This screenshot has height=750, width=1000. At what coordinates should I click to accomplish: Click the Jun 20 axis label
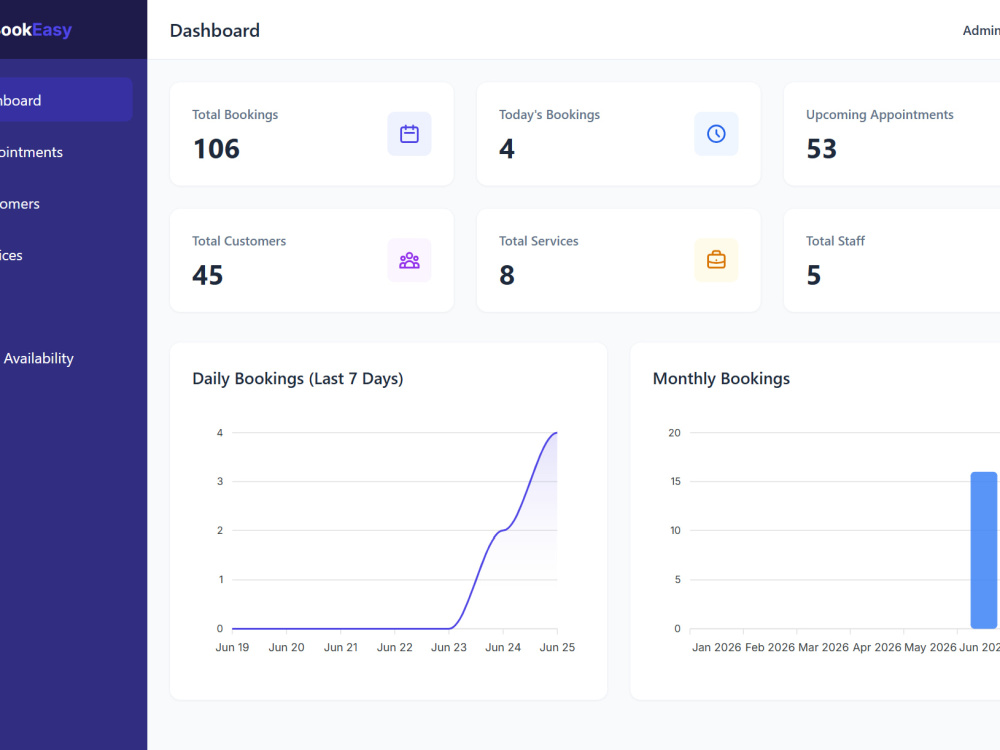click(286, 647)
